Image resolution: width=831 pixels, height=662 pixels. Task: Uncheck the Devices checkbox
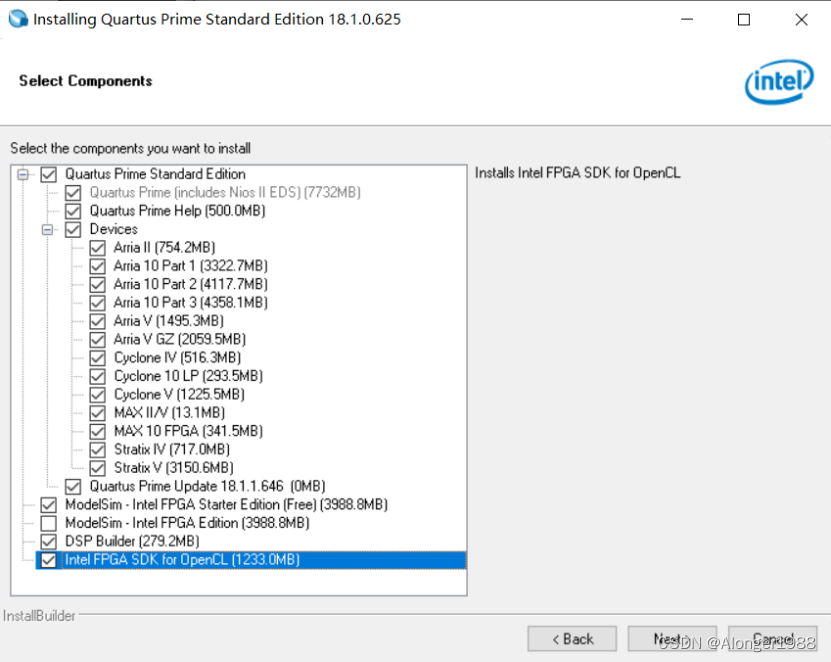[73, 230]
